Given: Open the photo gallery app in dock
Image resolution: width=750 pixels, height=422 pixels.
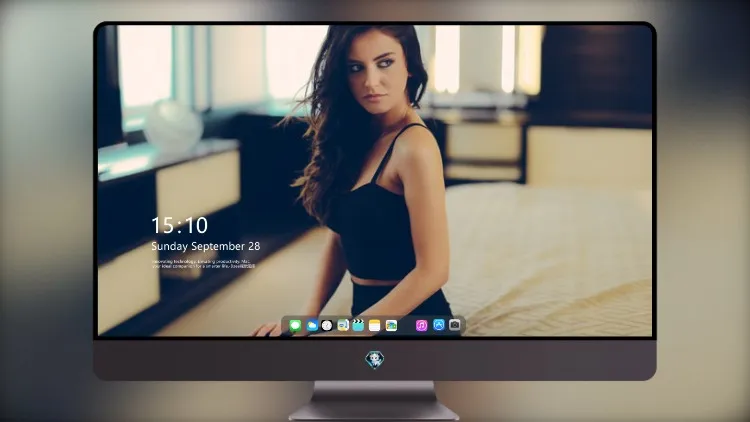Looking at the screenshot, I should 391,326.
